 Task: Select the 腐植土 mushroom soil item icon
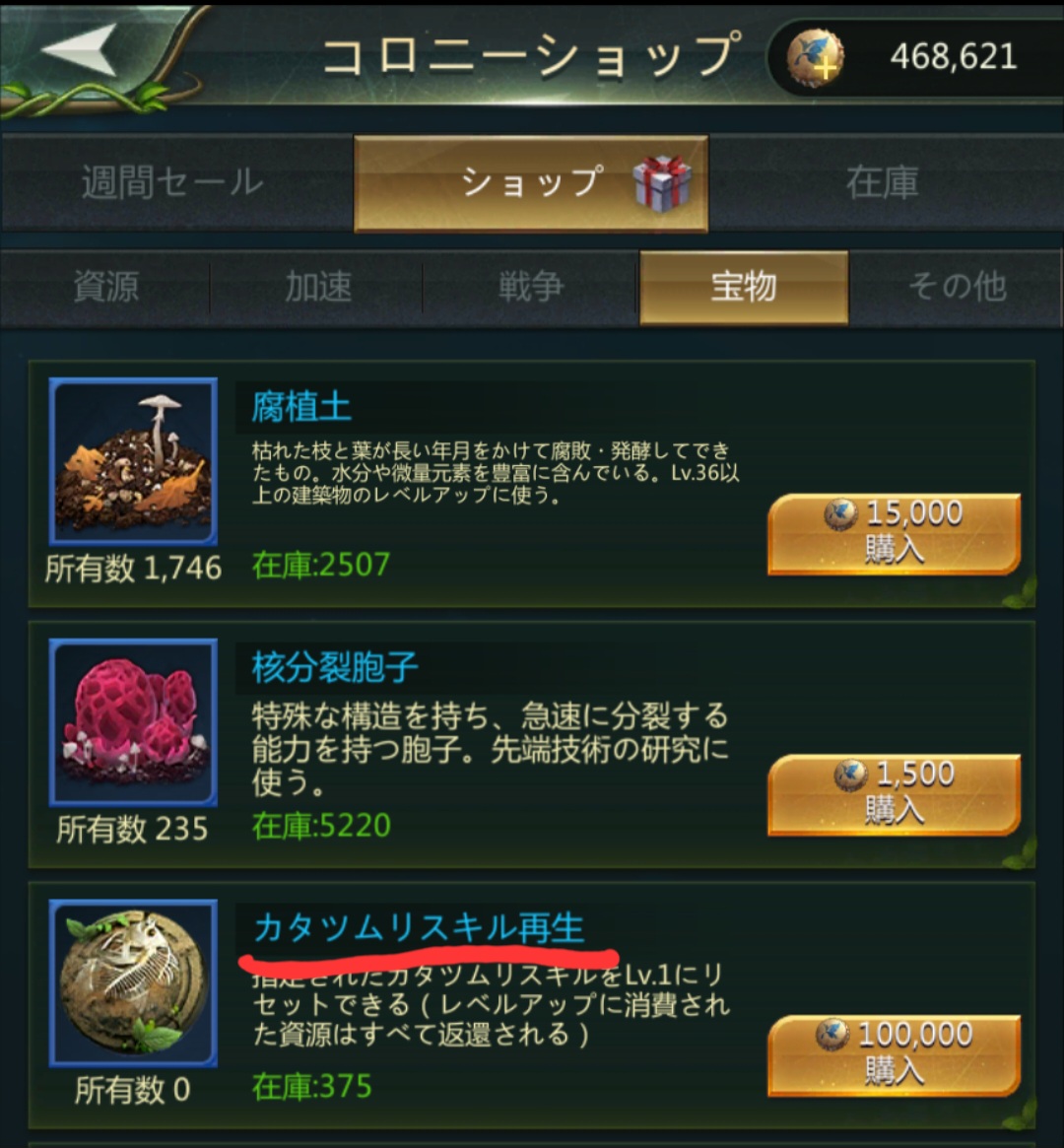(133, 461)
